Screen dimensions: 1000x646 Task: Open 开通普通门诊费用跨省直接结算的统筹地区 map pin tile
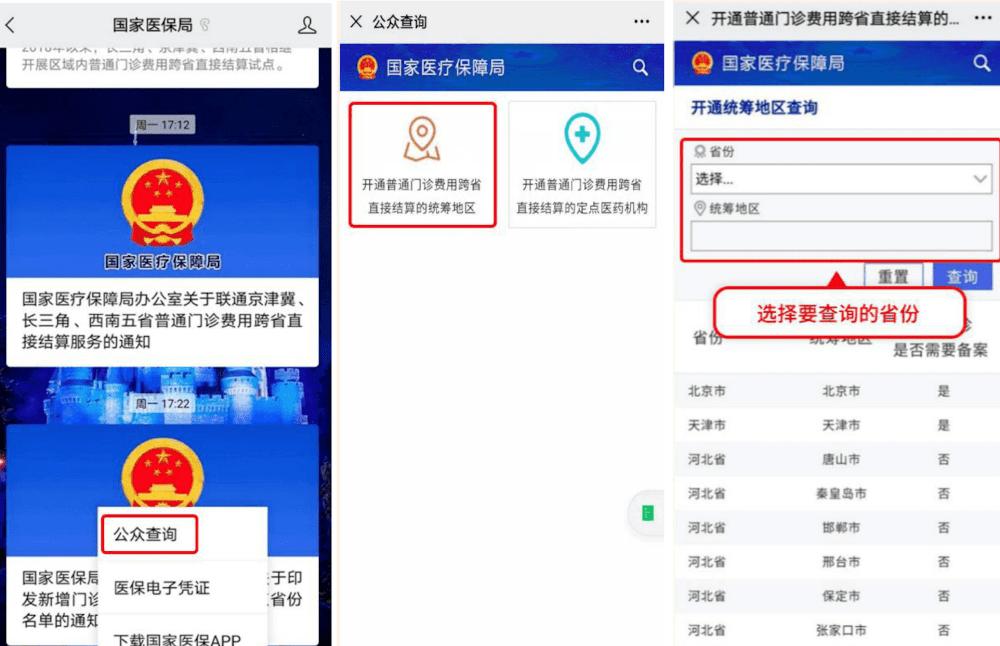click(422, 165)
